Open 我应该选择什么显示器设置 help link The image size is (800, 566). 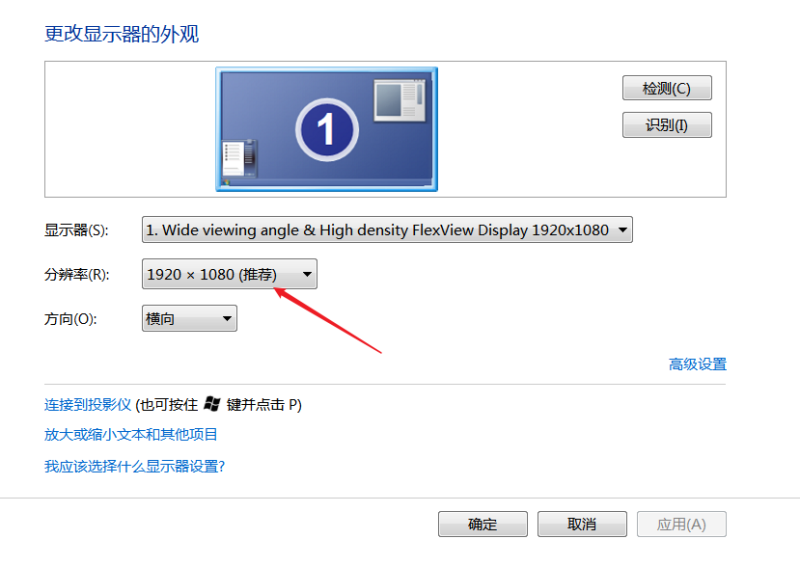pos(135,466)
